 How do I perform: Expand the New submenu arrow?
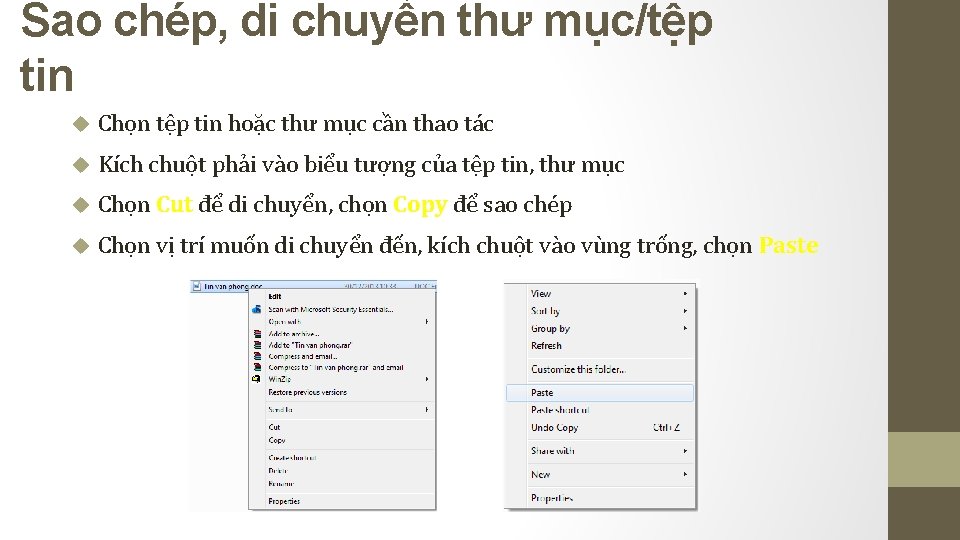685,474
